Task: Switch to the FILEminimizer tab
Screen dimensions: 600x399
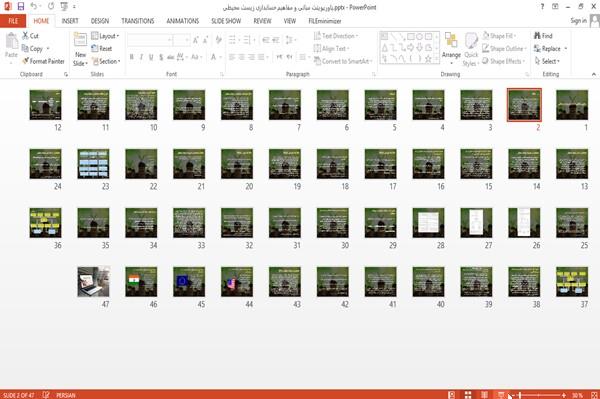Action: (325, 21)
